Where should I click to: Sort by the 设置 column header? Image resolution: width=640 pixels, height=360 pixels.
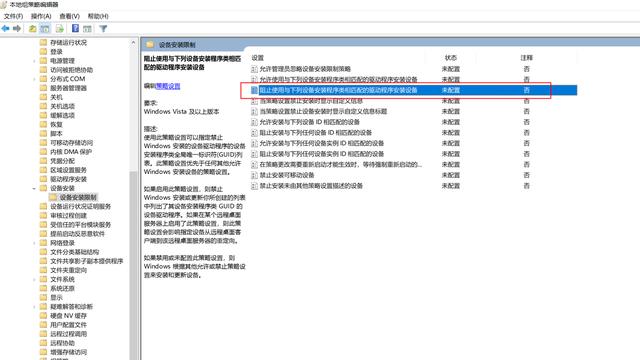tap(258, 58)
